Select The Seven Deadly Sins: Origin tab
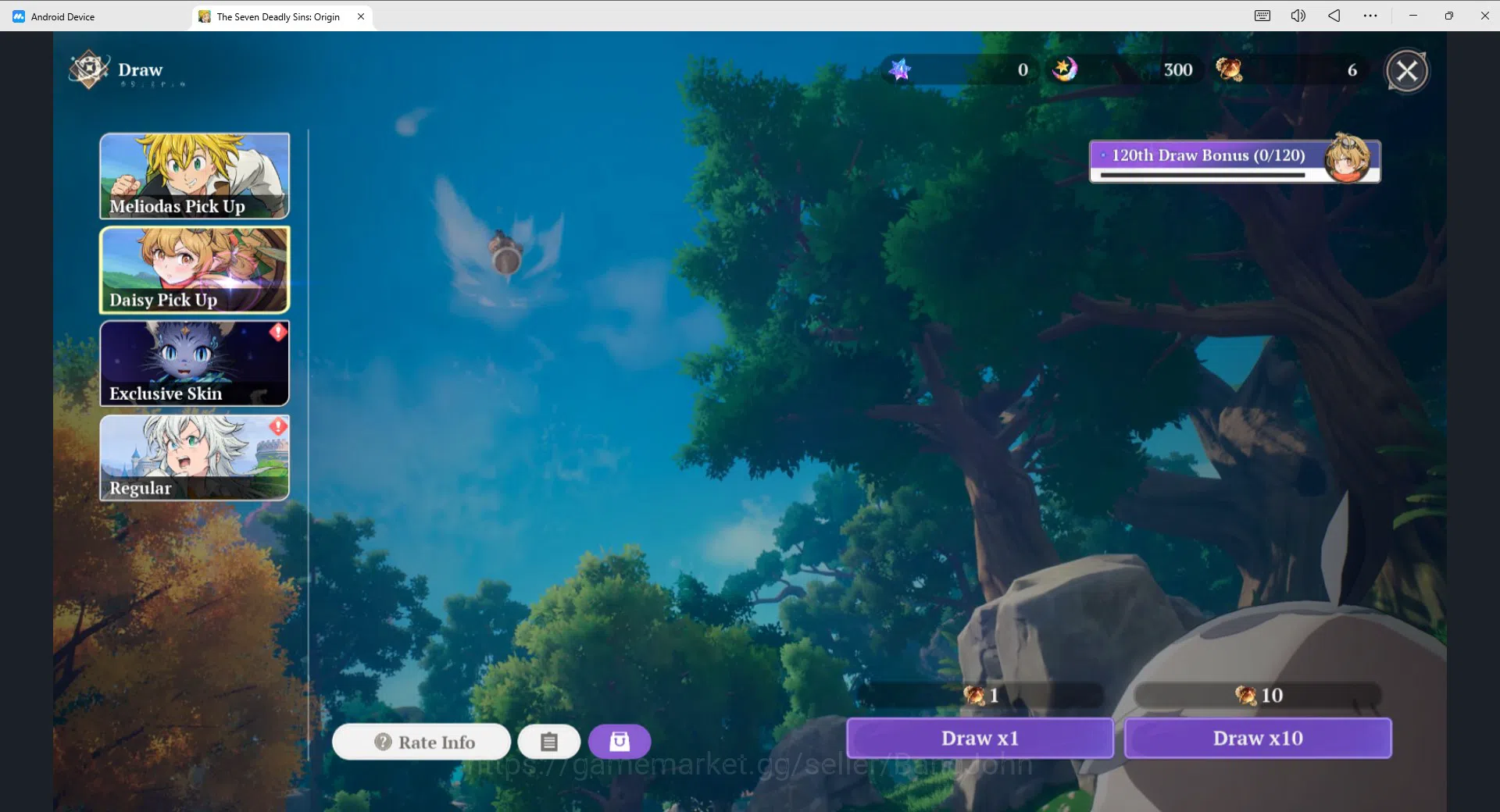The width and height of the screenshot is (1500, 812). coord(282,16)
